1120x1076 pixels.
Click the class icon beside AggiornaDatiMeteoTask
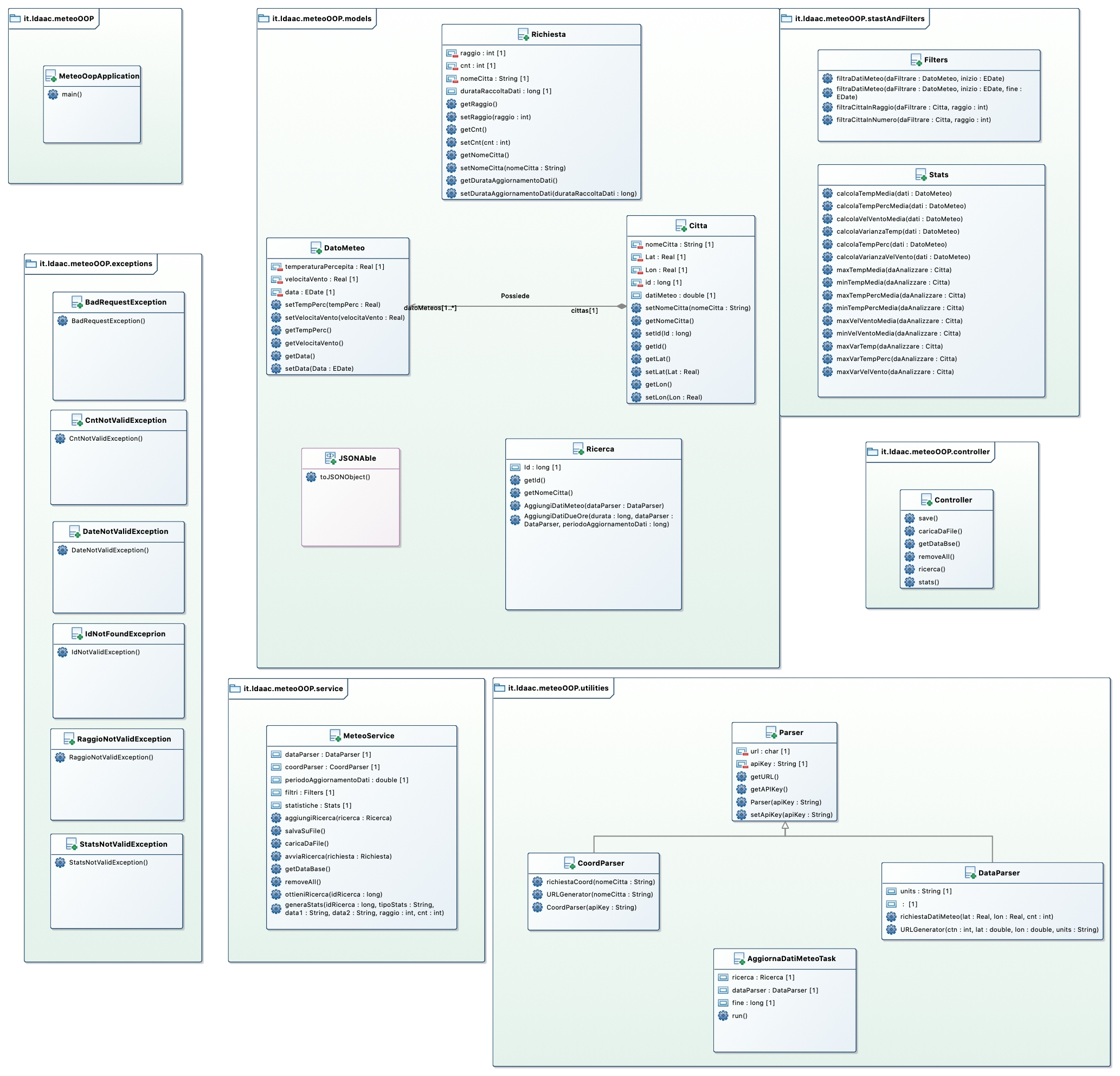(739, 959)
